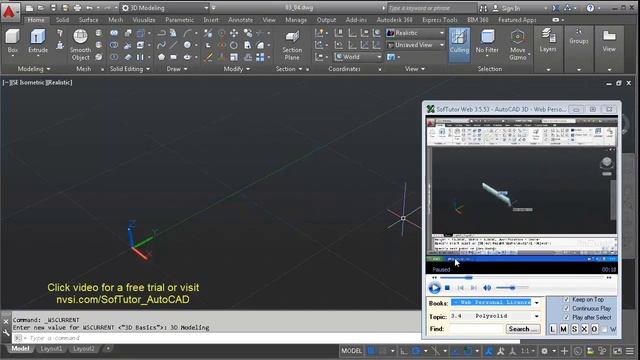Open the World coordinate system dropdown
This screenshot has width=640, height=360.
coord(358,57)
